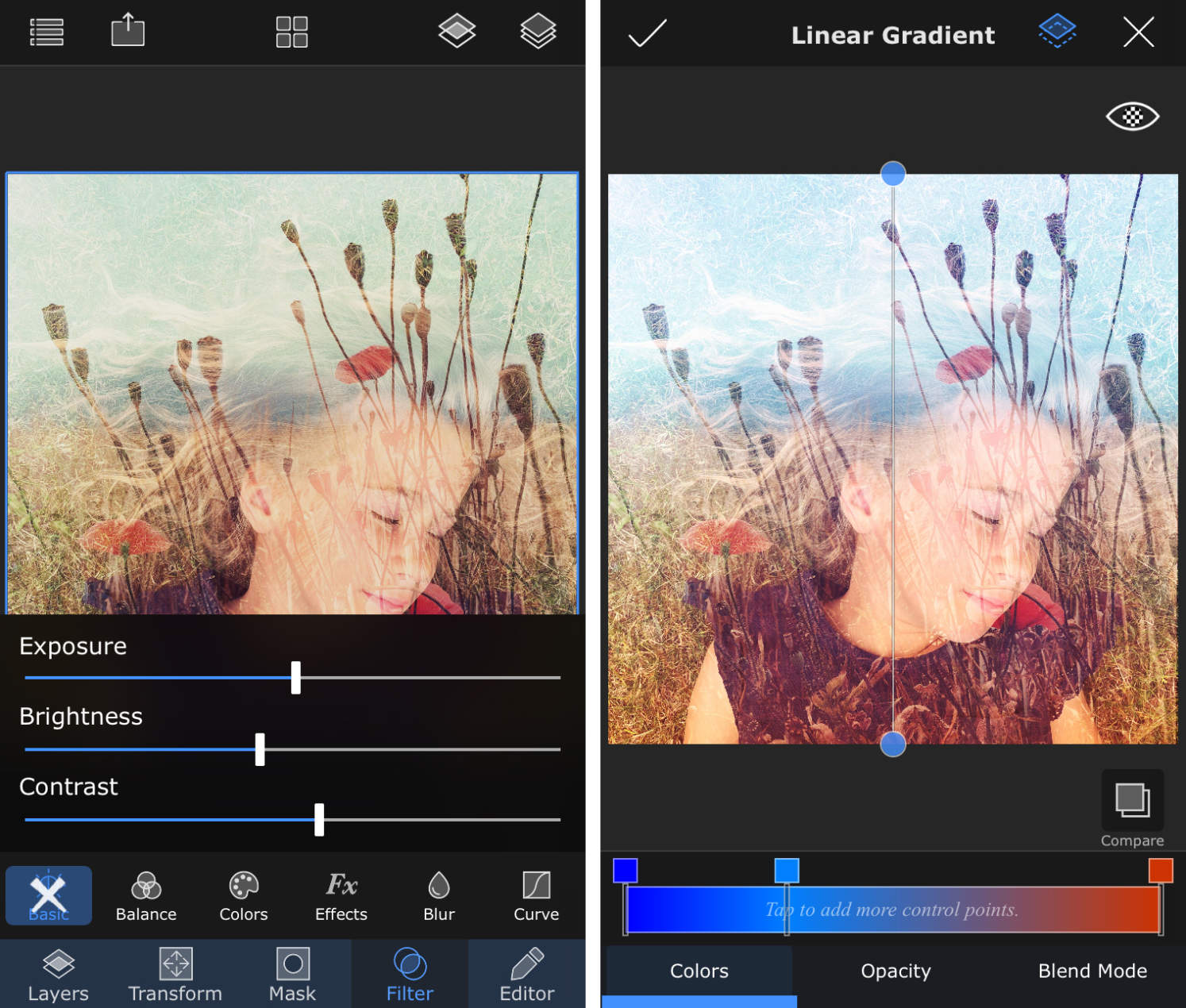Tap the collage grid icon

[291, 32]
